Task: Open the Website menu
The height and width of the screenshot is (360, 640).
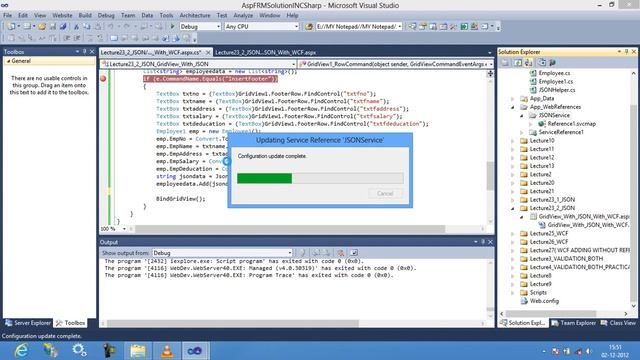Action: [x=62, y=15]
